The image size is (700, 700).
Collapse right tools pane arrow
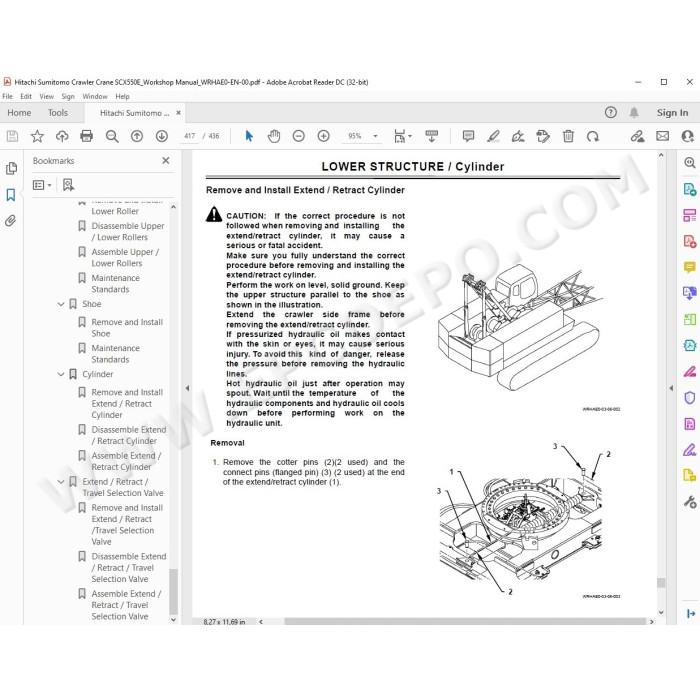[x=671, y=388]
